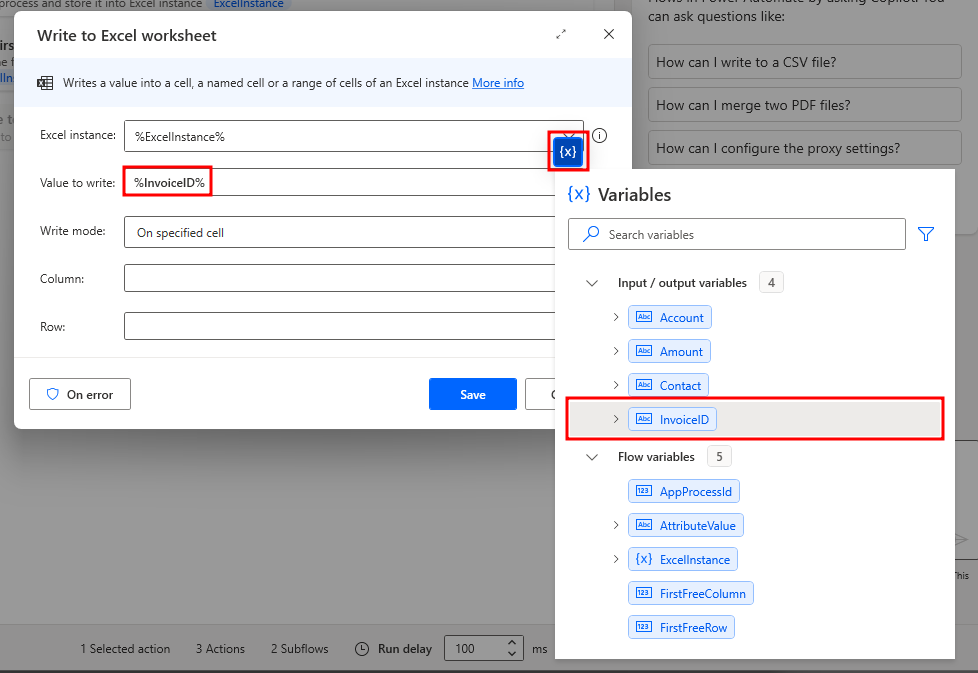Select the AttributeValue flow variable
Image resolution: width=978 pixels, height=673 pixels.
coord(685,525)
